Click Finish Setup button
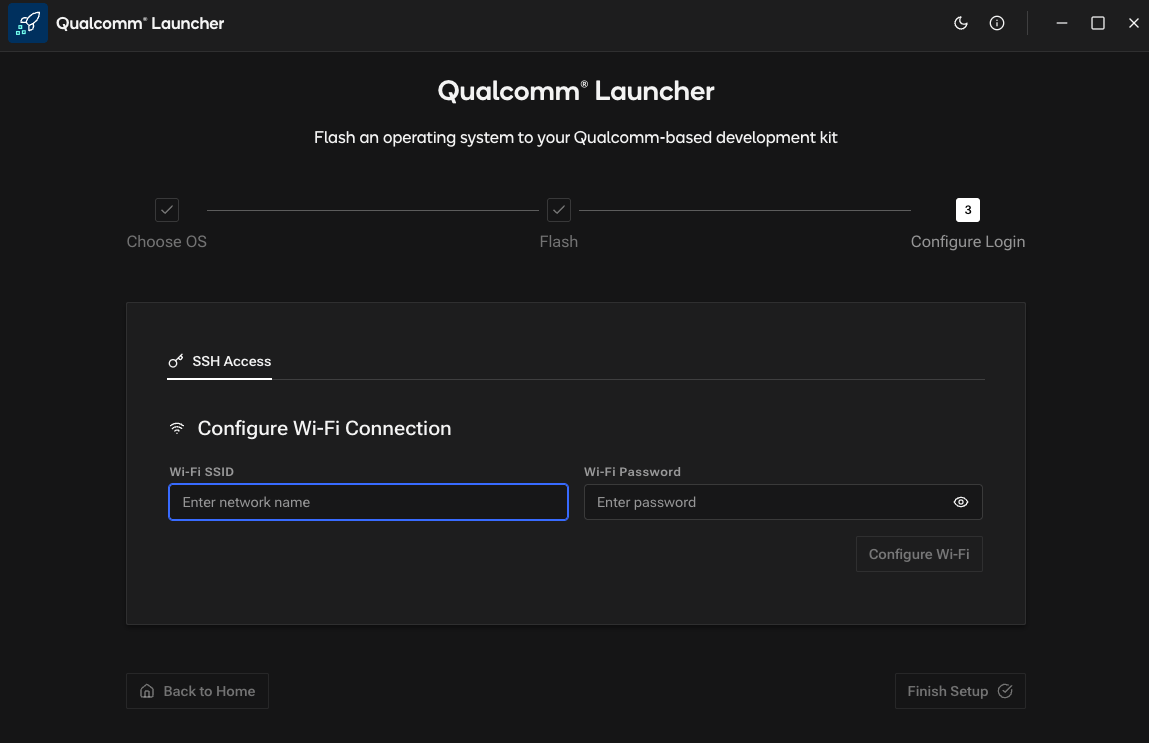Screen dimensions: 1149x743 click(960, 691)
